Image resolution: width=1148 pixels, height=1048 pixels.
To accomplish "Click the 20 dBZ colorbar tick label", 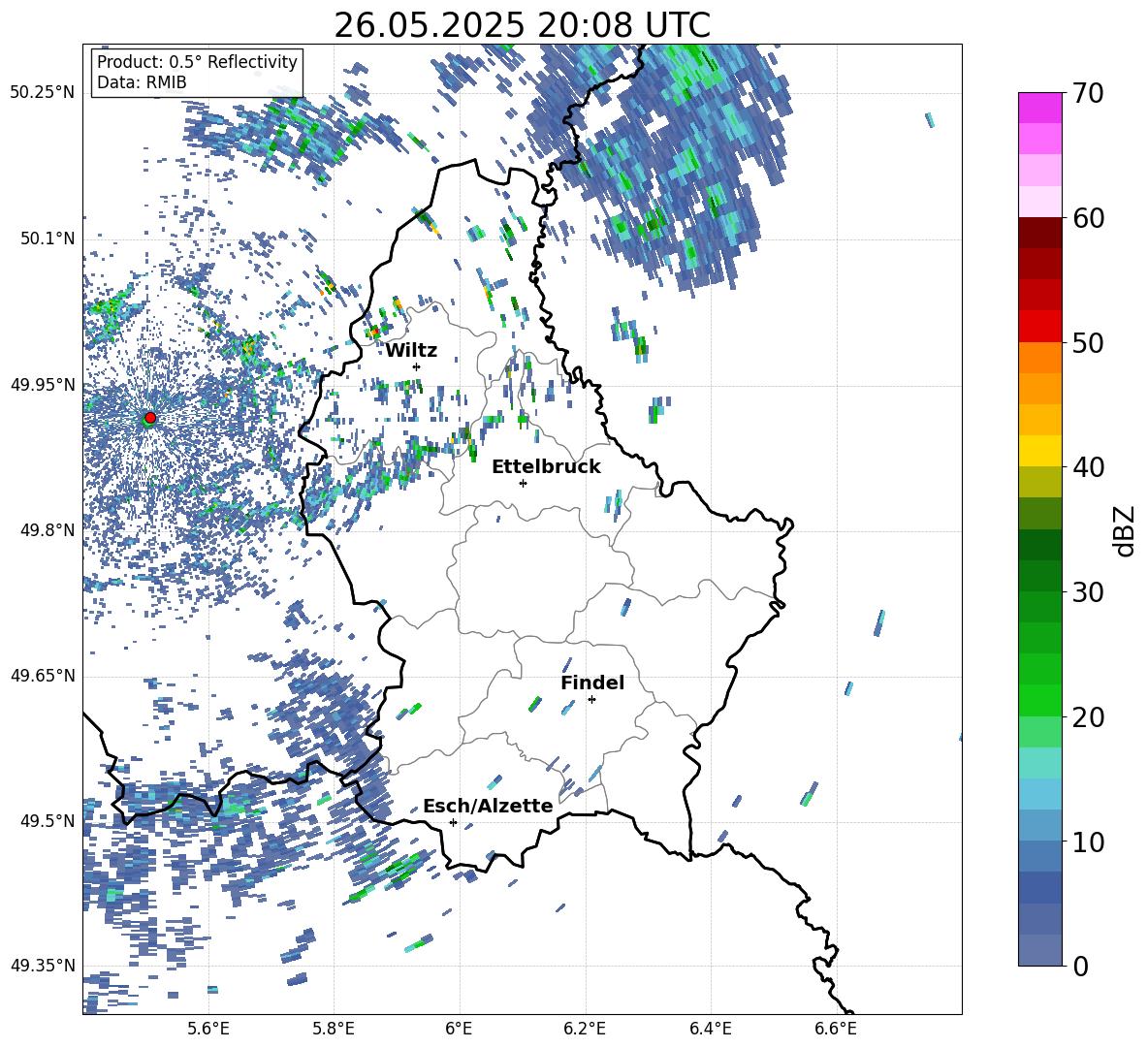I will click(x=1088, y=717).
